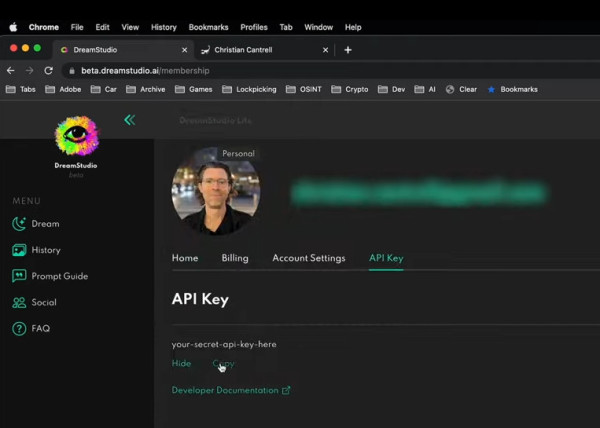The width and height of the screenshot is (600, 428).
Task: Open the Profiles menu
Action: [254, 27]
